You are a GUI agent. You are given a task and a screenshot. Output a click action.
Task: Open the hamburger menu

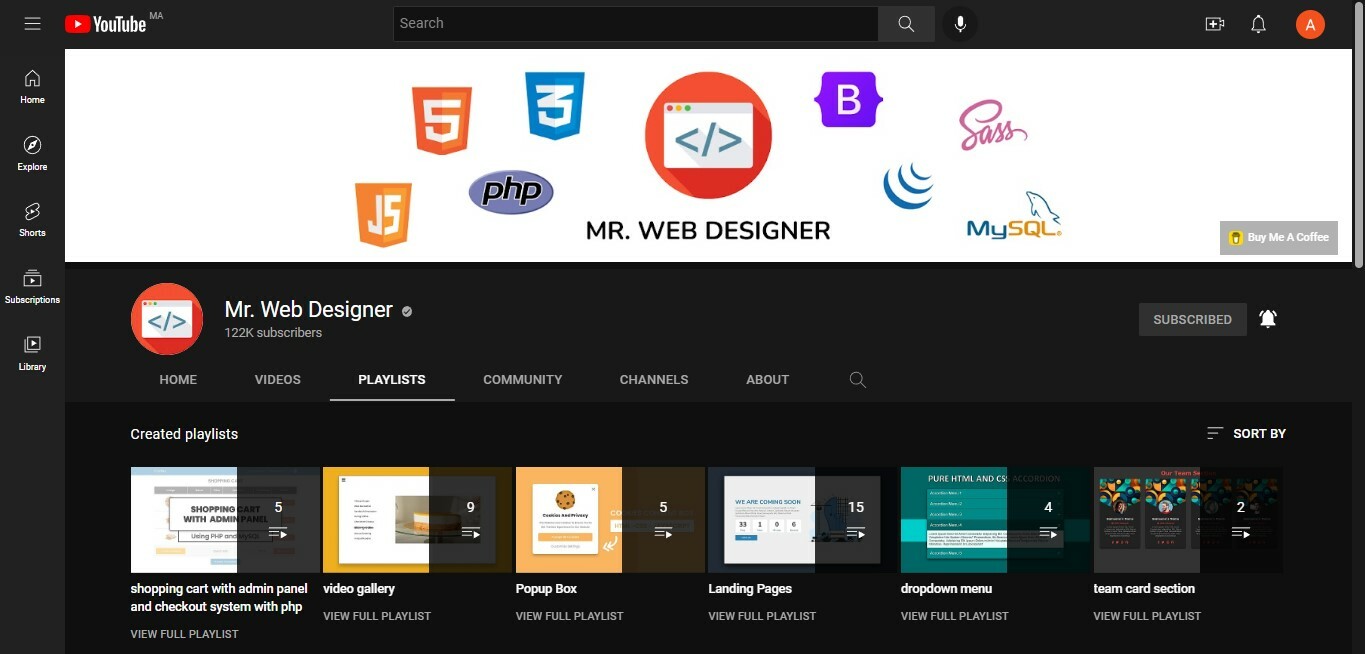pyautogui.click(x=32, y=23)
